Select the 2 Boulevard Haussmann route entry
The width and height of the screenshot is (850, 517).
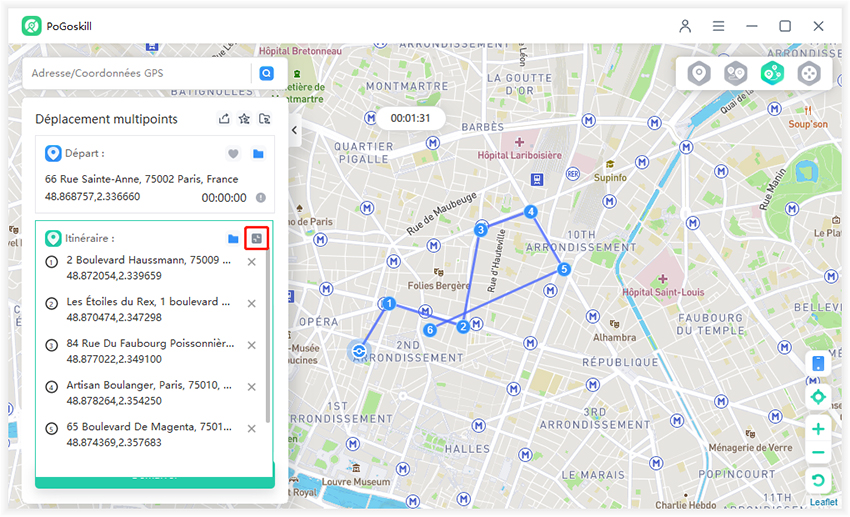(x=149, y=268)
